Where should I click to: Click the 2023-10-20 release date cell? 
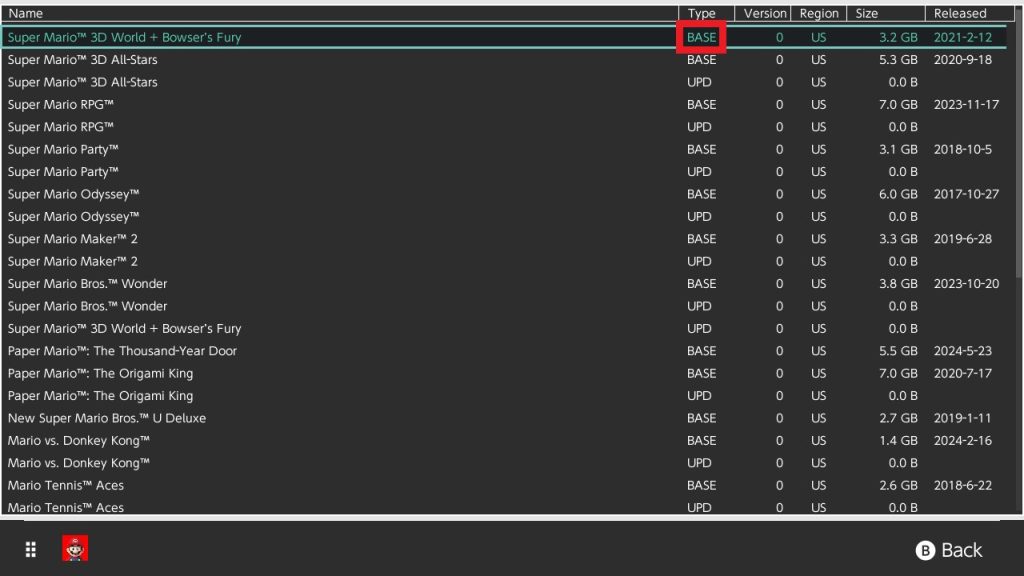(x=966, y=283)
